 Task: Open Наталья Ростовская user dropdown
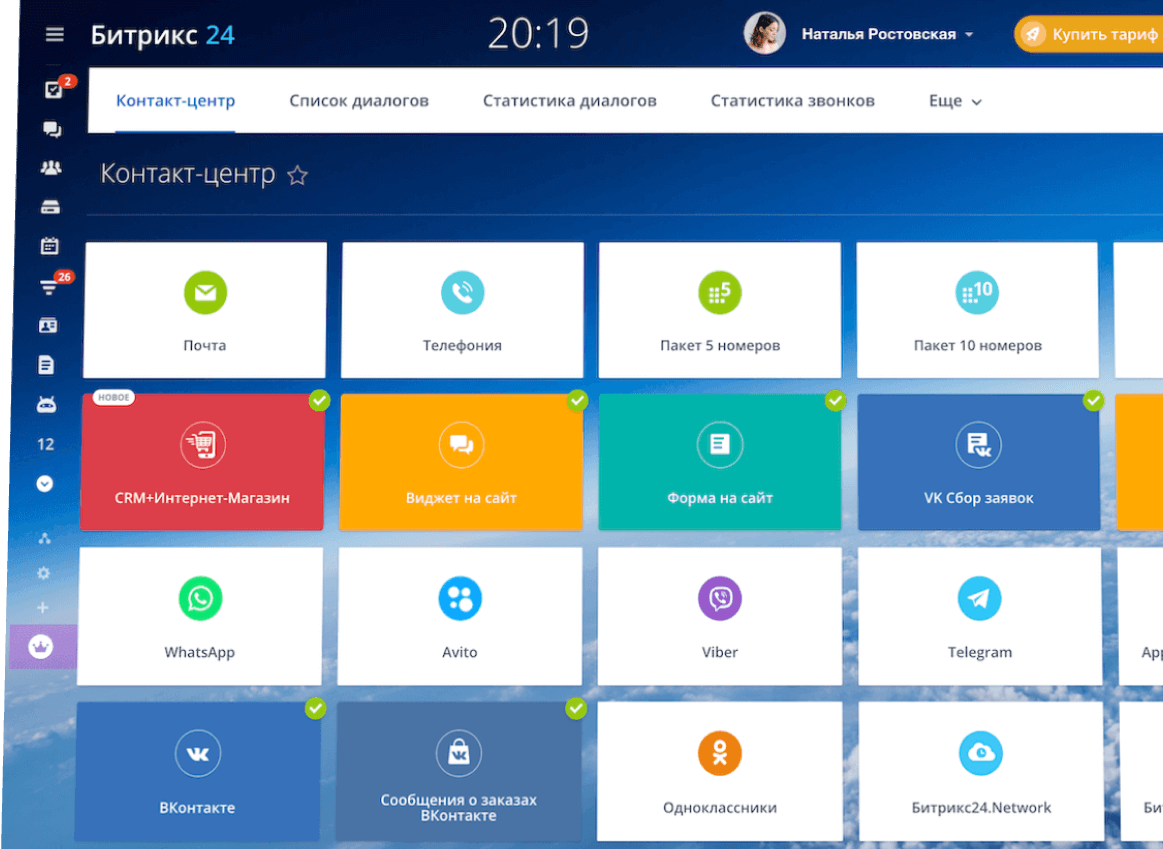click(x=888, y=34)
